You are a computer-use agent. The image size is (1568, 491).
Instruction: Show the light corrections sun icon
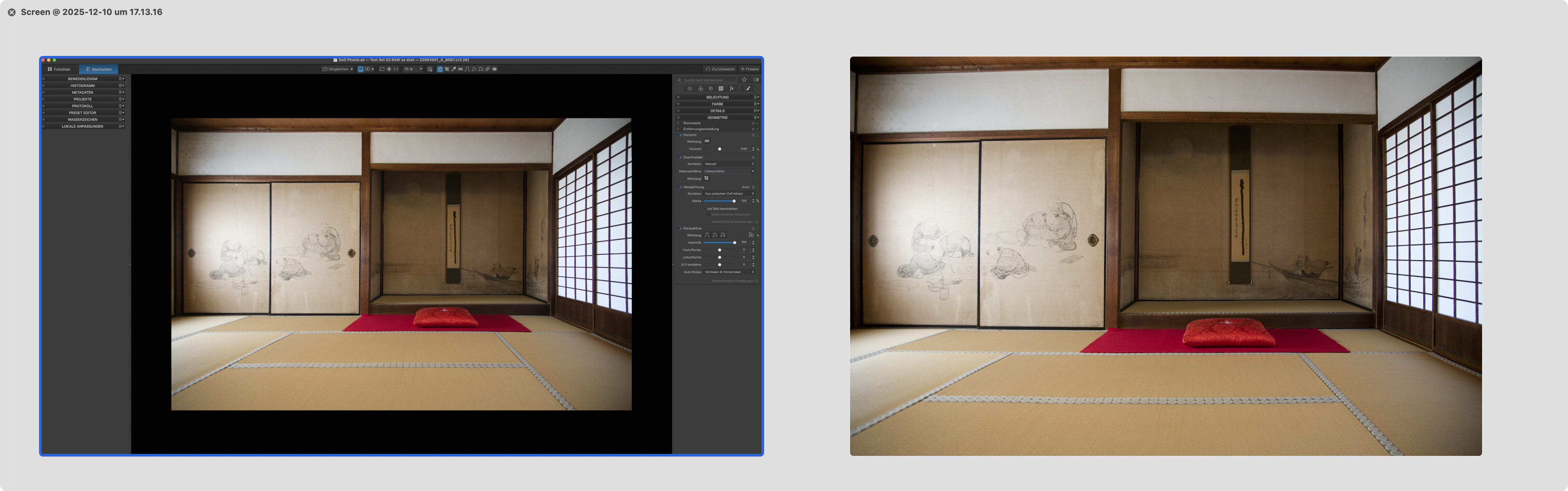coord(690,89)
